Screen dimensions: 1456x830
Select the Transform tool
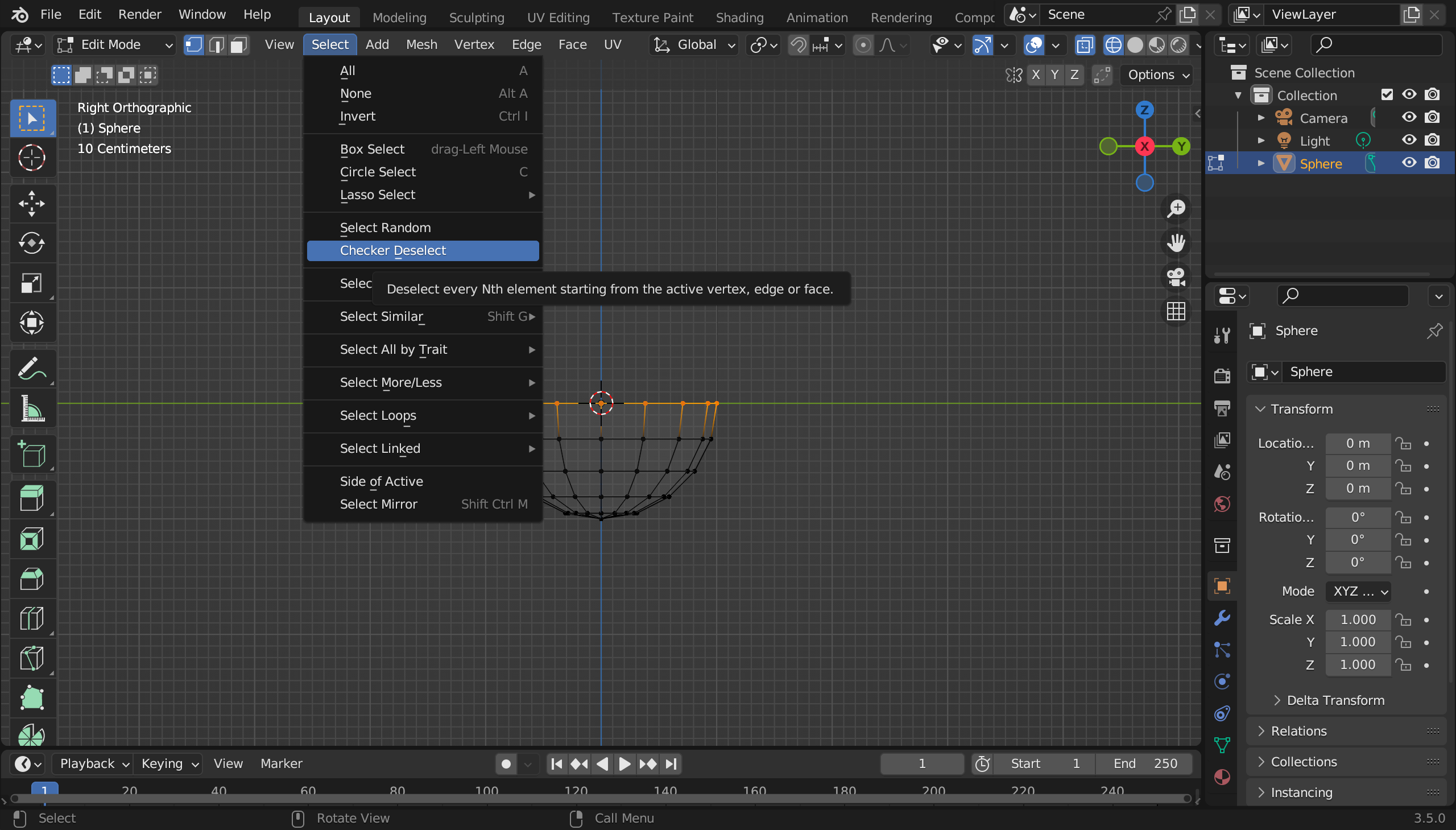pos(32,323)
